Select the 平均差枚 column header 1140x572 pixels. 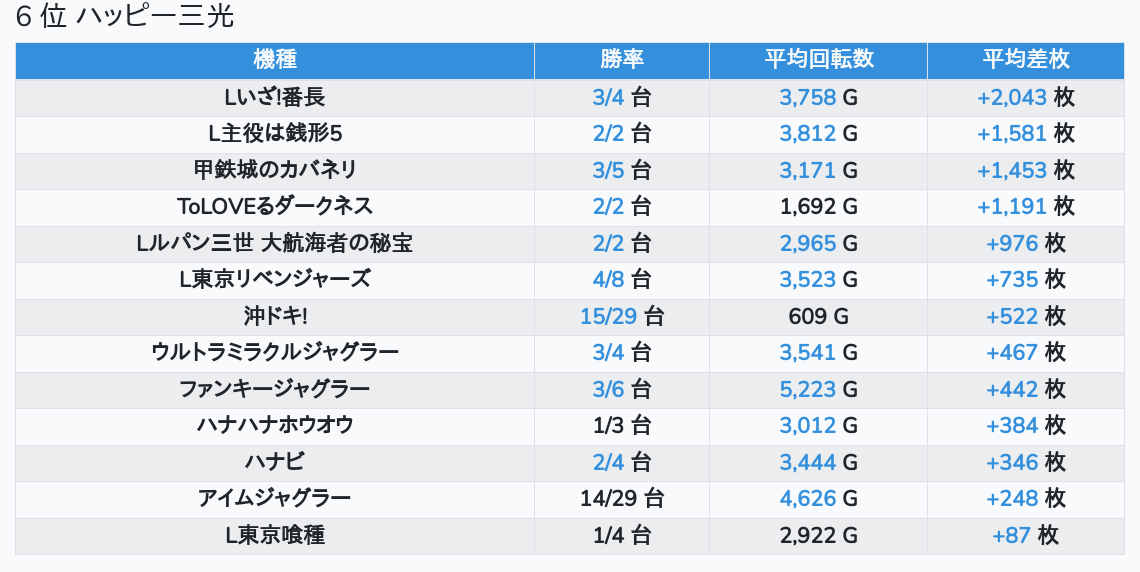pyautogui.click(x=1025, y=60)
